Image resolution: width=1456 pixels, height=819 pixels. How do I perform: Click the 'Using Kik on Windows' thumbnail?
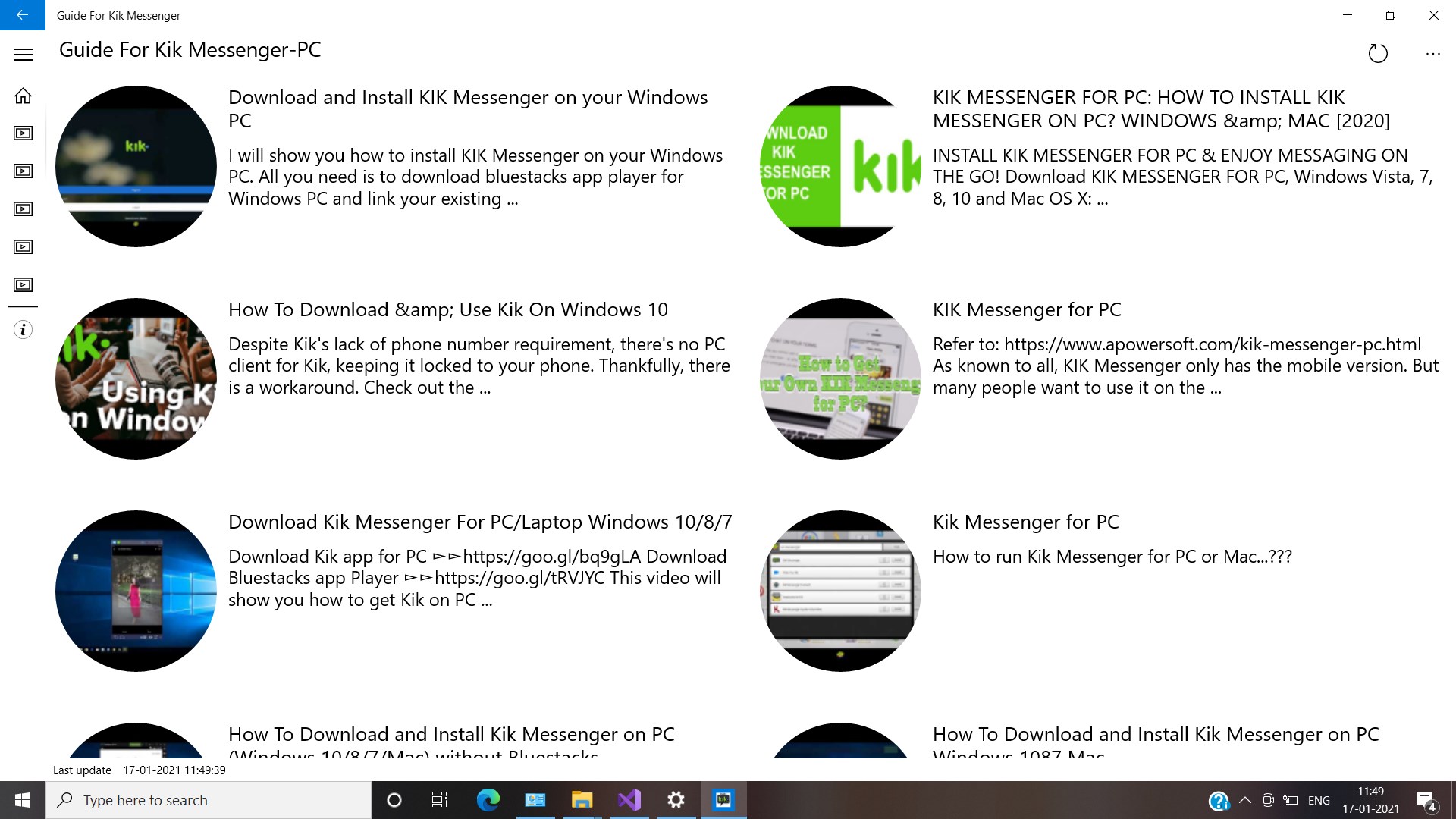click(136, 378)
